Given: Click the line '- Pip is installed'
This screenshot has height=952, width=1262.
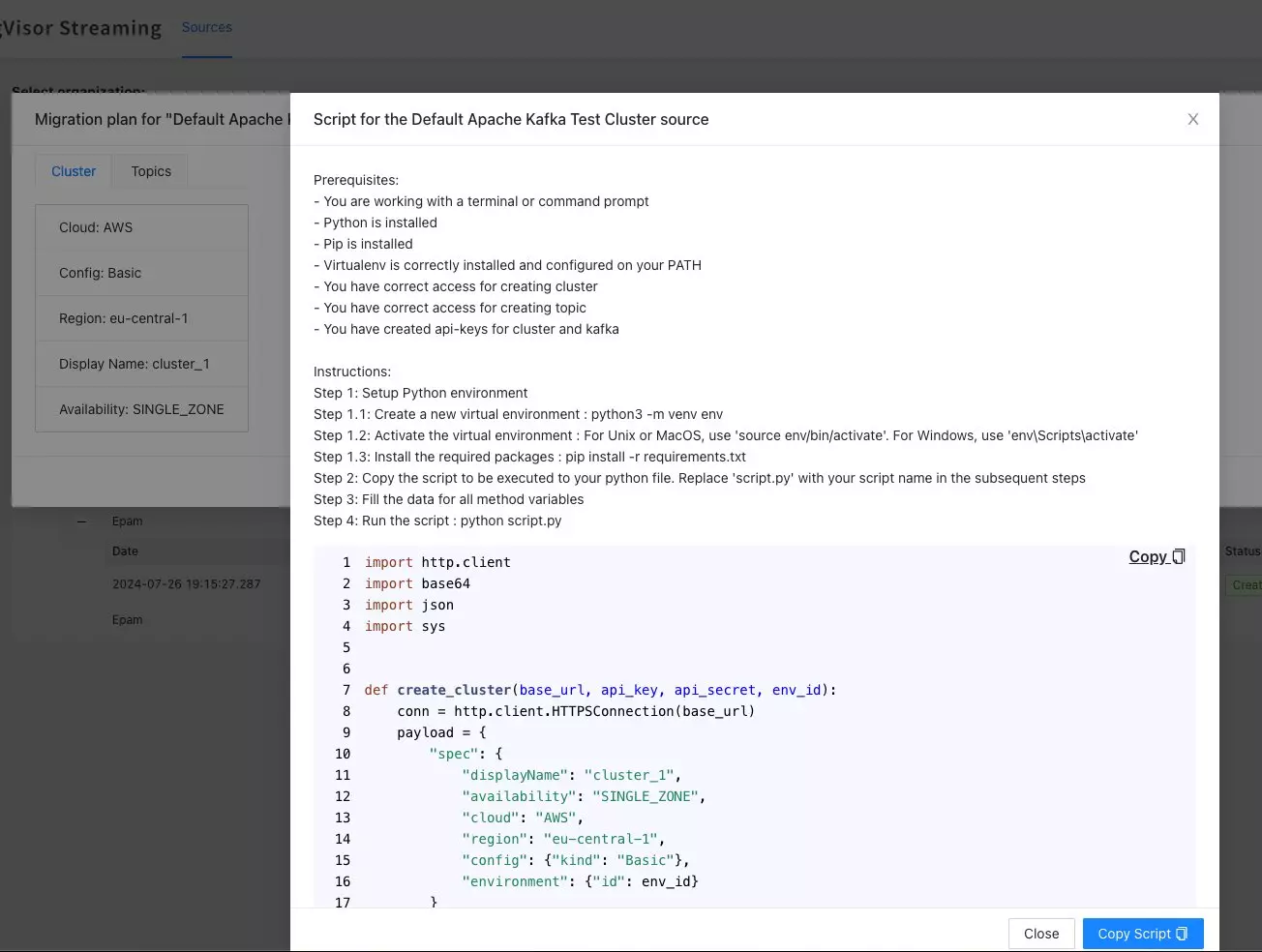Looking at the screenshot, I should coord(363,244).
